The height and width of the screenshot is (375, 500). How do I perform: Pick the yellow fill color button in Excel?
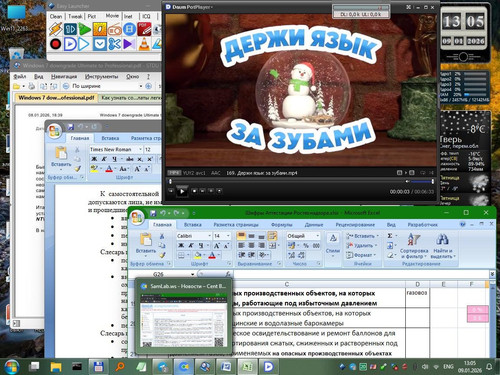197,255
